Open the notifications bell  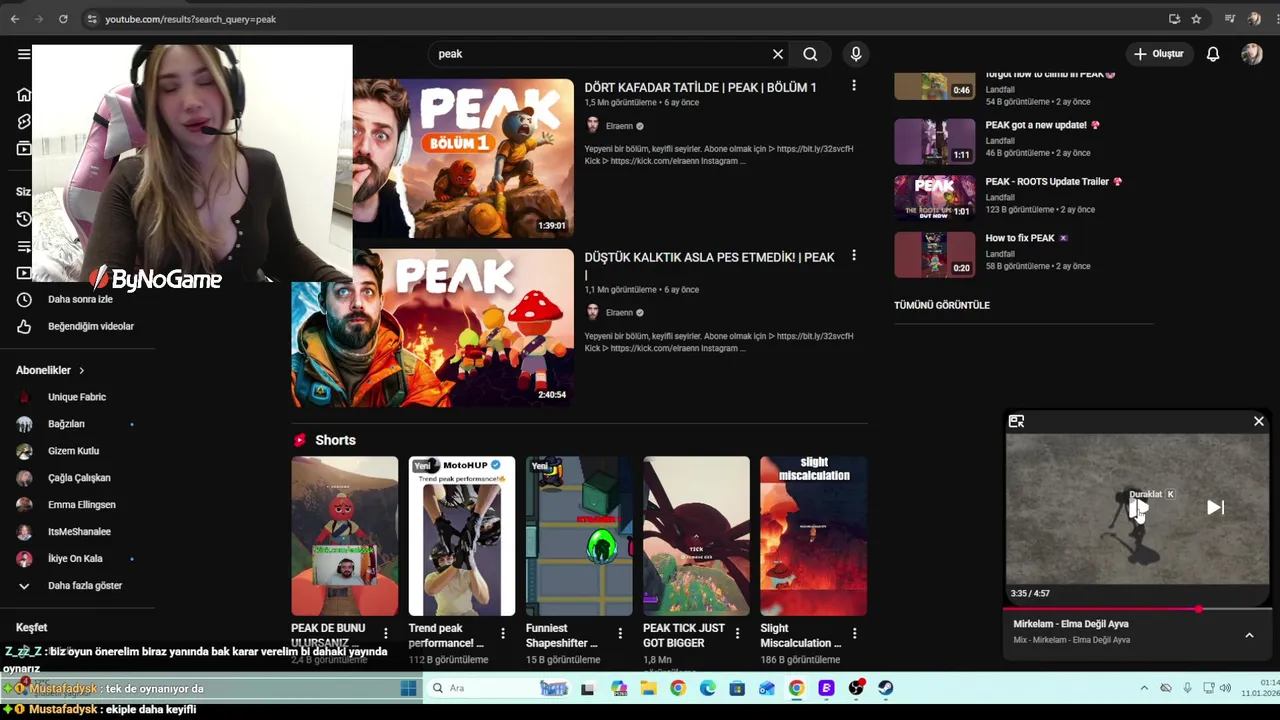pyautogui.click(x=1213, y=54)
